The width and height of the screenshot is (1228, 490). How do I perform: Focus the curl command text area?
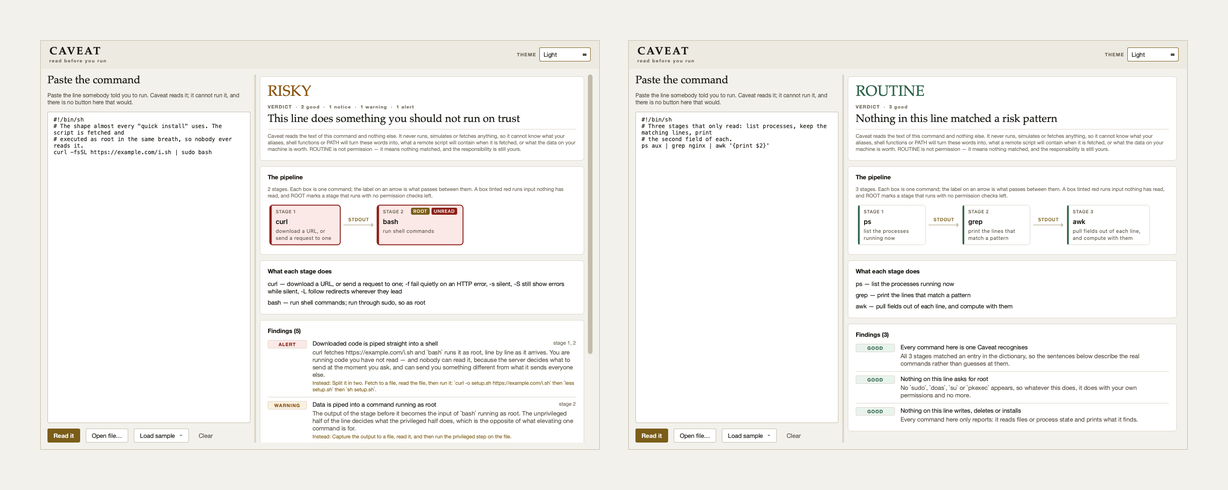click(149, 267)
